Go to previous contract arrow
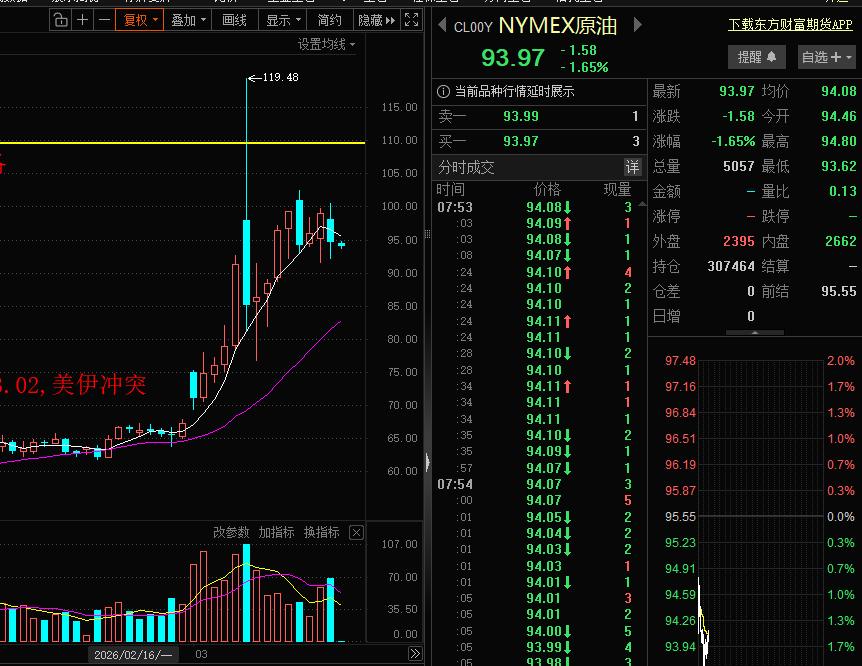 (442, 25)
